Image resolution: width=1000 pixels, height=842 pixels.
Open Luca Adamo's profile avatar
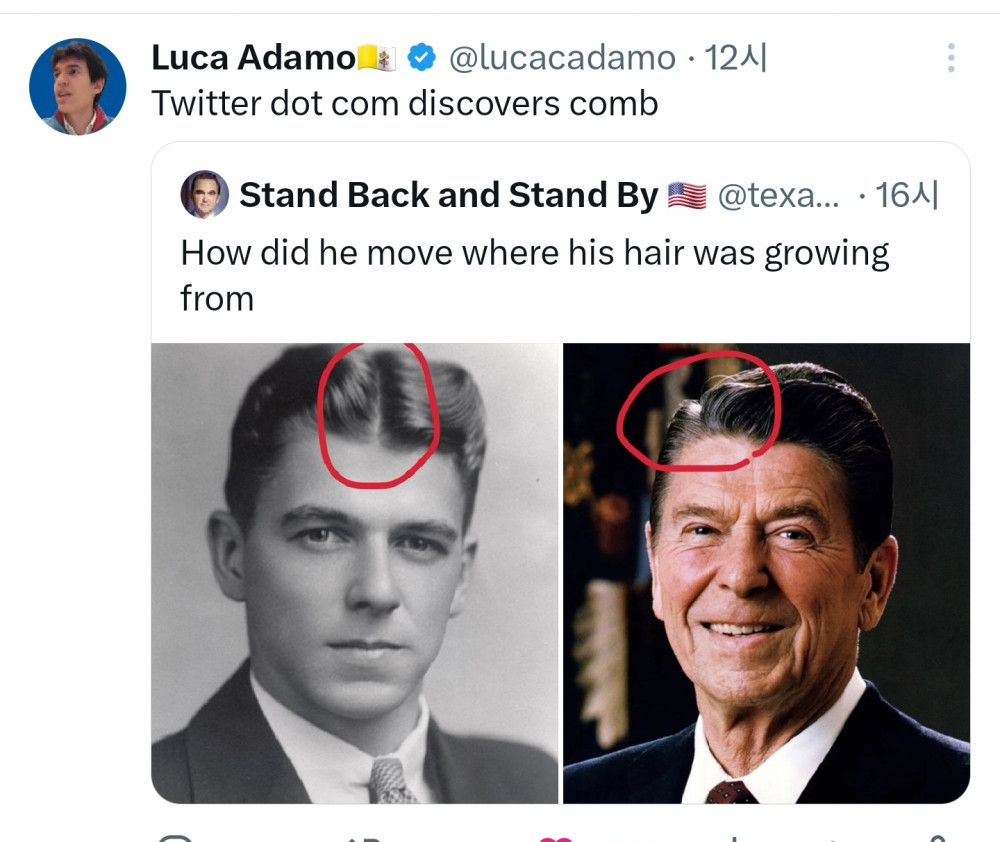(78, 86)
